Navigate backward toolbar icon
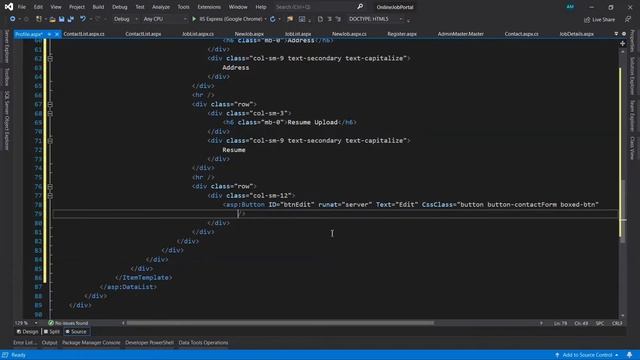 tap(13, 19)
